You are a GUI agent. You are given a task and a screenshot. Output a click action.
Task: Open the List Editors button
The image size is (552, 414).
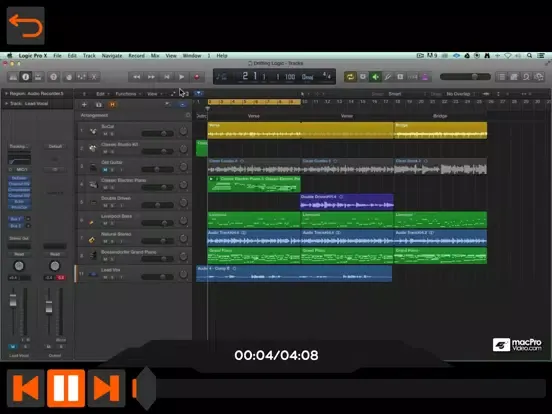pos(502,77)
